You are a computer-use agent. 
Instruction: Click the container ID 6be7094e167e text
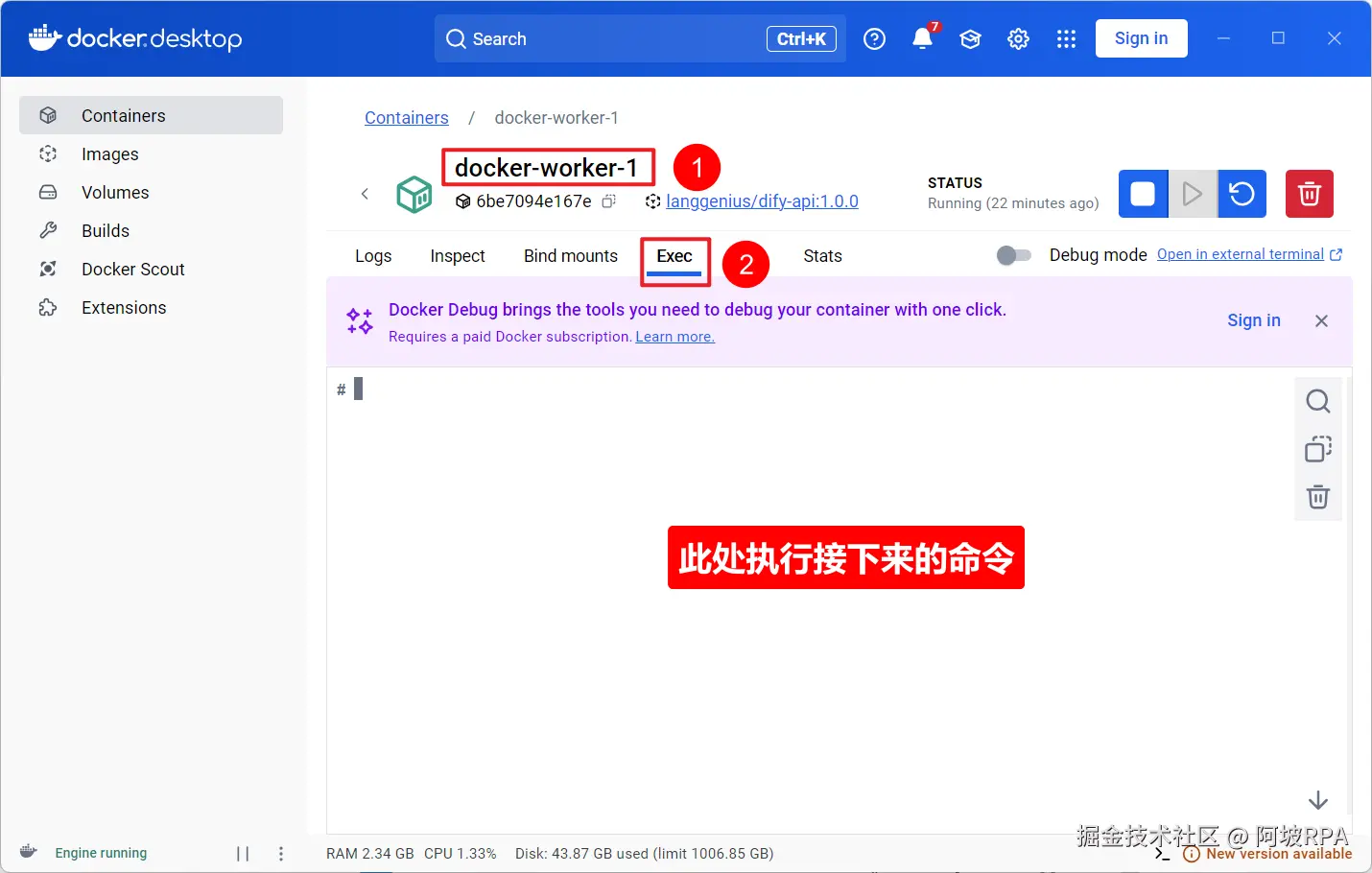533,201
